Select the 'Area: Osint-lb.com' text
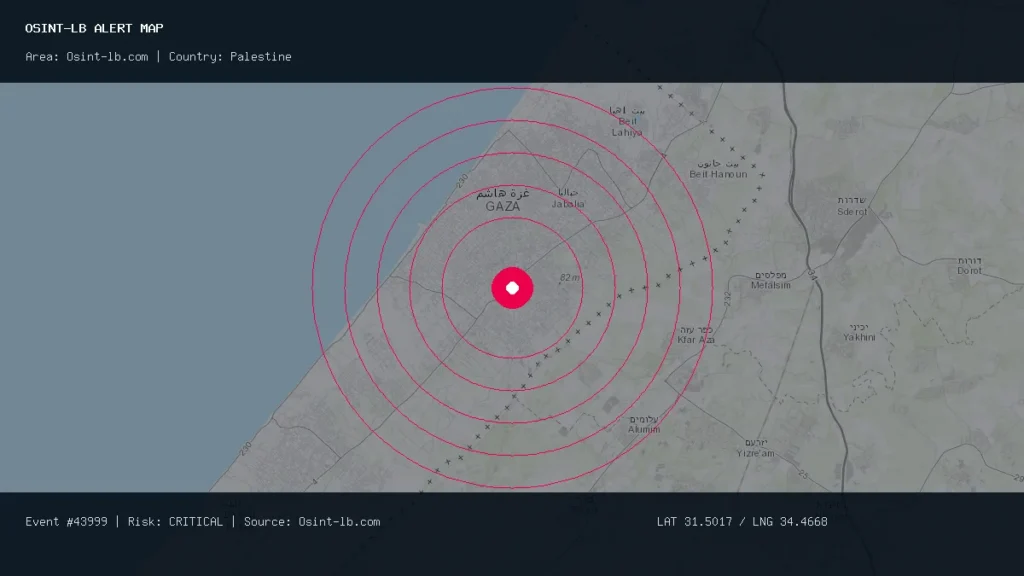The image size is (1024, 576). 87,57
